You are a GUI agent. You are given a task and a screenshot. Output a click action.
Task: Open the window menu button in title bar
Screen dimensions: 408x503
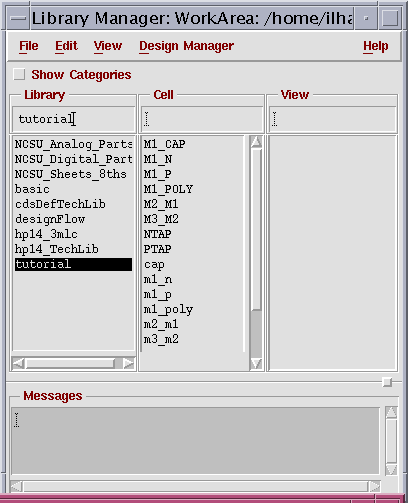tap(18, 18)
